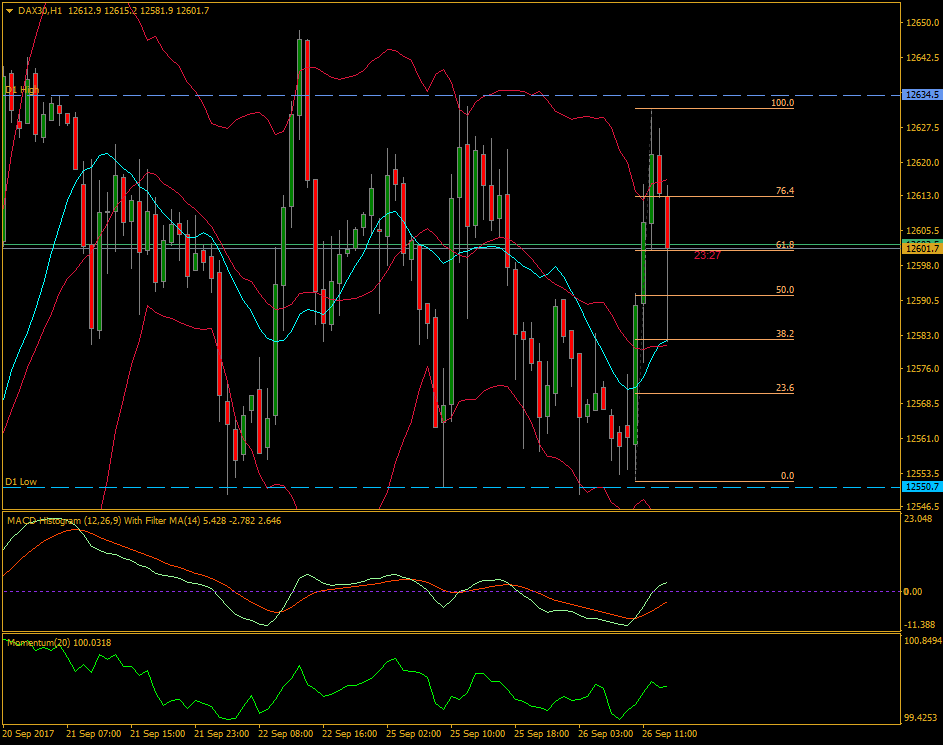Click the 0.0 Fibonacci baseline label
Image resolution: width=943 pixels, height=745 pixels.
(786, 476)
